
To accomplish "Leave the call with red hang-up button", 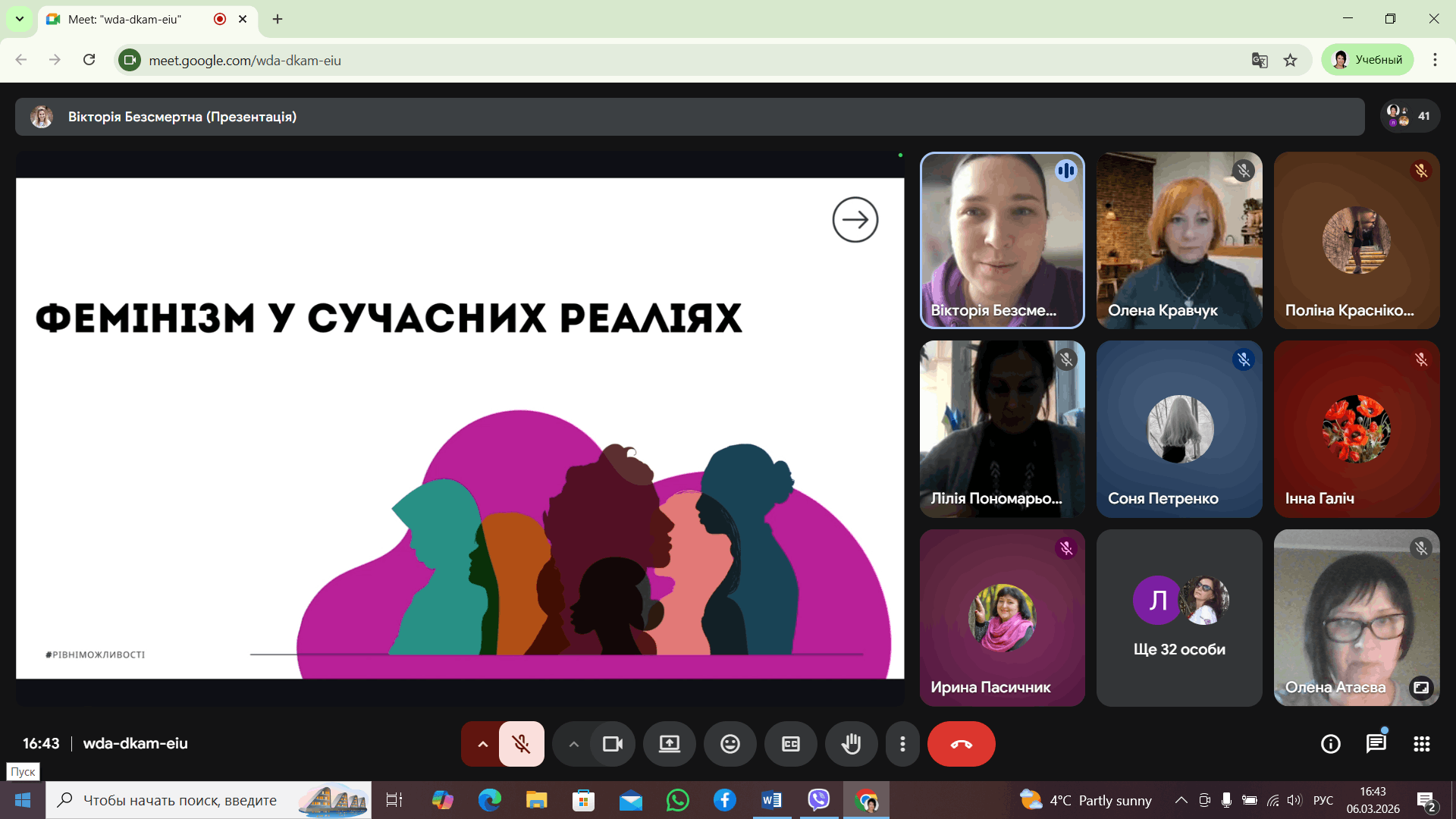I will click(961, 744).
